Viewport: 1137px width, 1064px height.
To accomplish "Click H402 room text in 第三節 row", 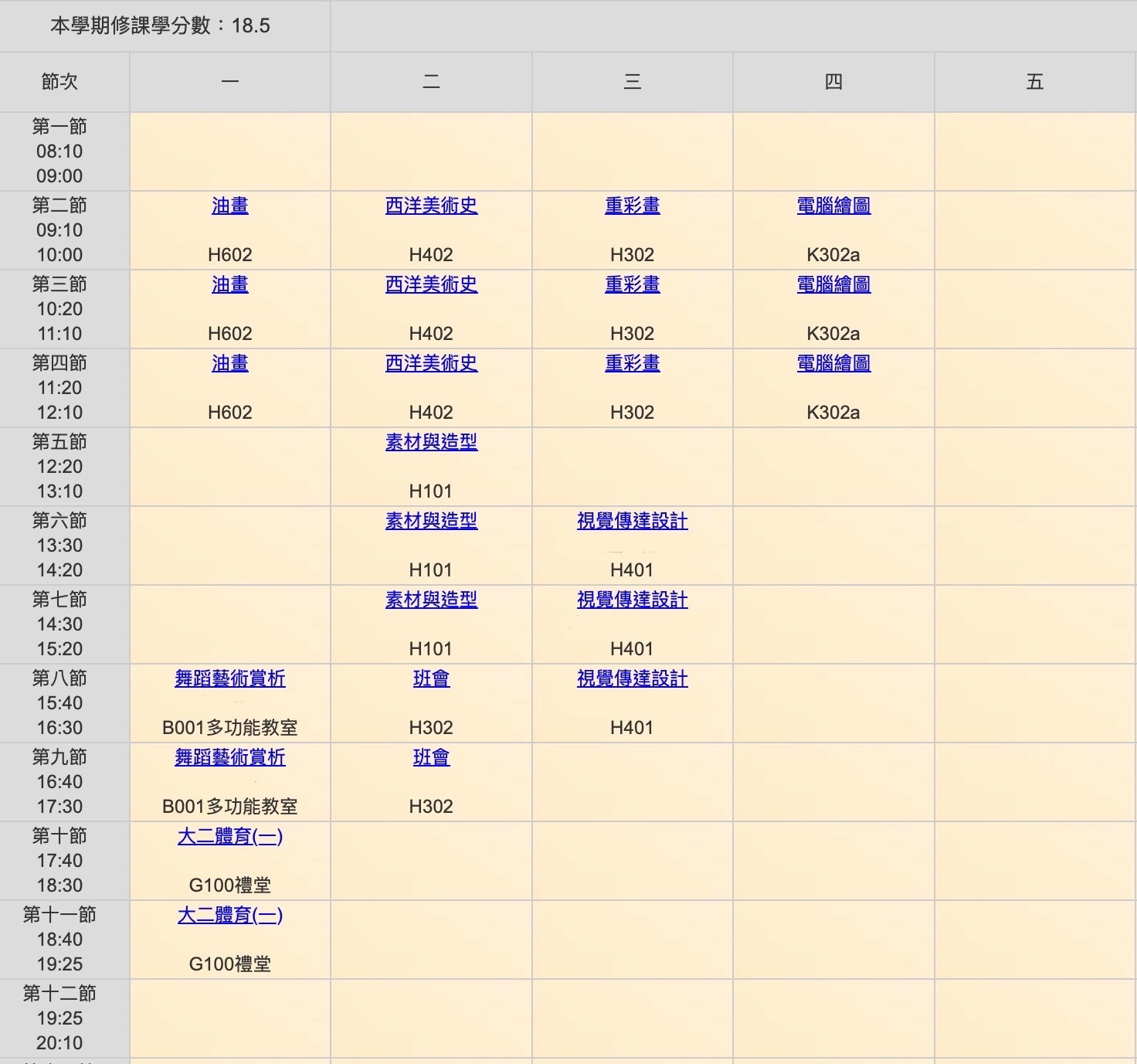I will pyautogui.click(x=431, y=334).
